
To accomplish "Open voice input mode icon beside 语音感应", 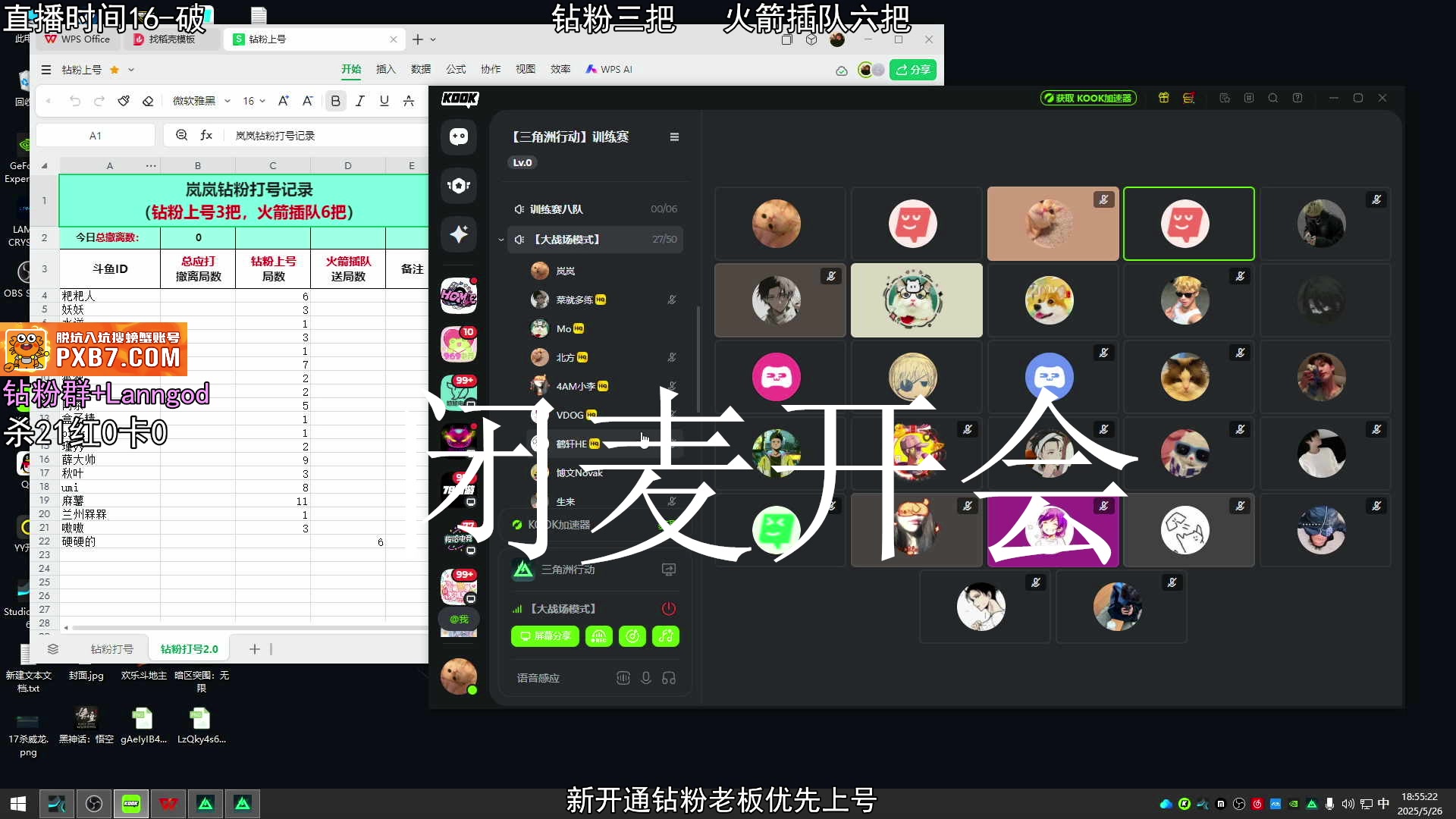I will [623, 678].
